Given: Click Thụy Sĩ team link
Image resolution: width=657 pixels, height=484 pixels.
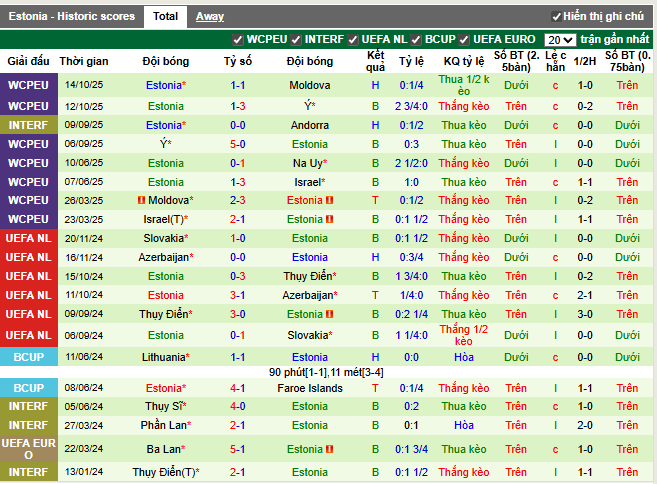Looking at the screenshot, I should (166, 406).
